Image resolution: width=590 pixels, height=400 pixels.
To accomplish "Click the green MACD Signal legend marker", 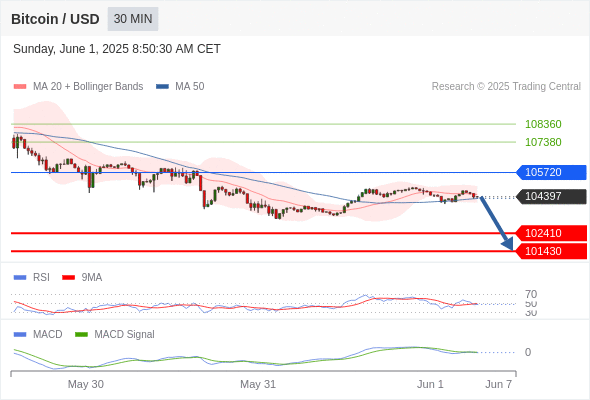I will (81, 335).
